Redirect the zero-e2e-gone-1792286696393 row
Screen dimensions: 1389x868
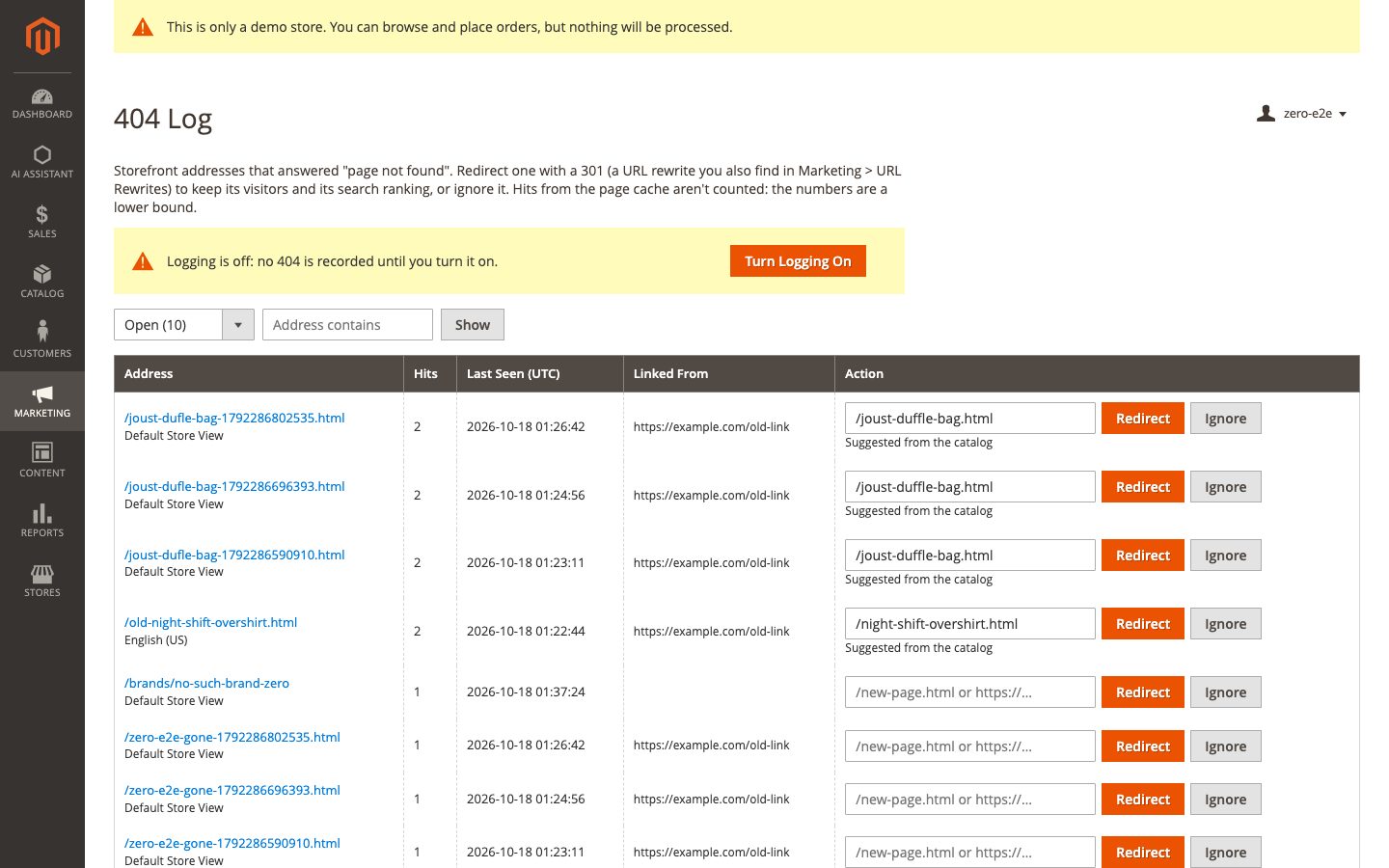coord(1143,800)
